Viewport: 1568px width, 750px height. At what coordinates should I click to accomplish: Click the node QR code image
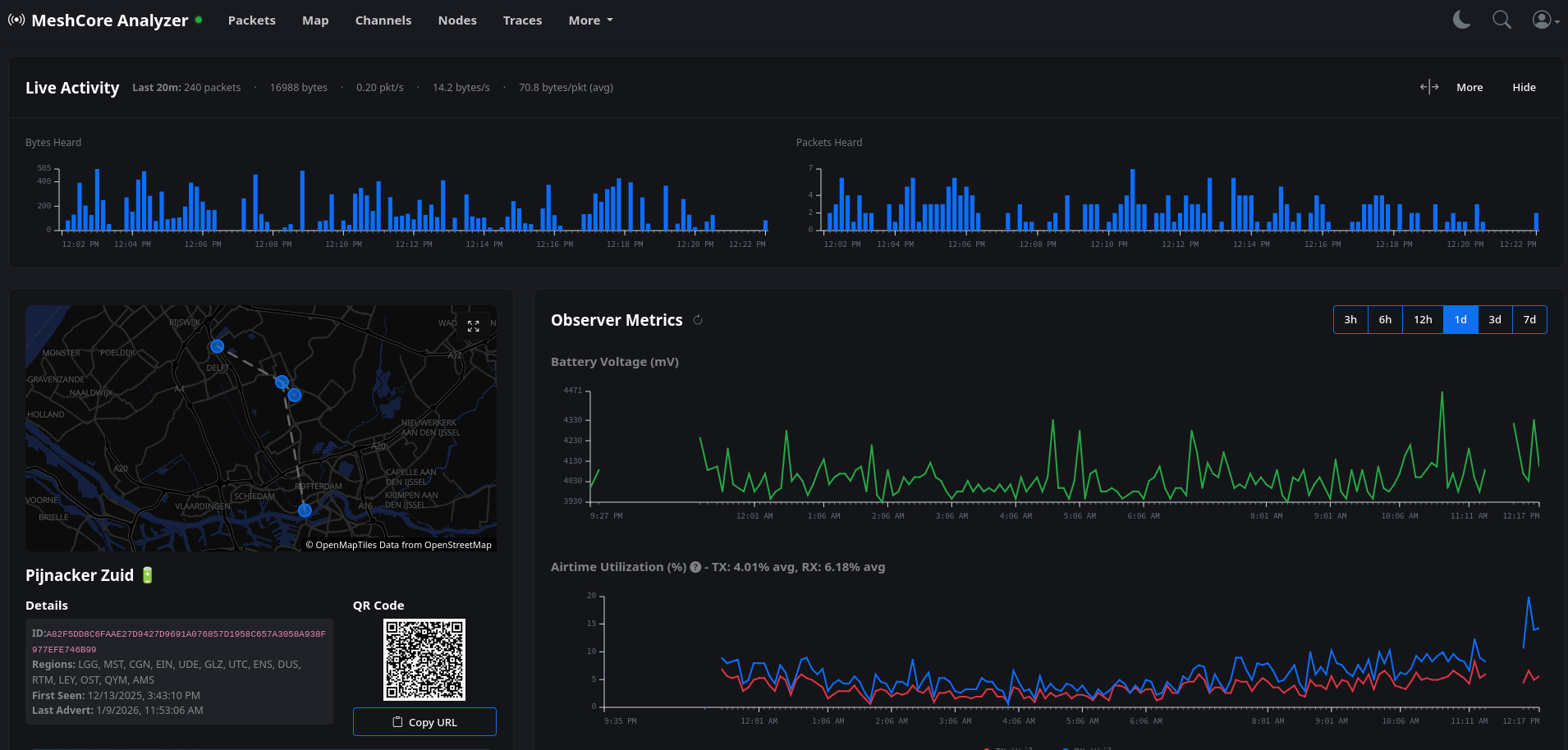pyautogui.click(x=424, y=660)
